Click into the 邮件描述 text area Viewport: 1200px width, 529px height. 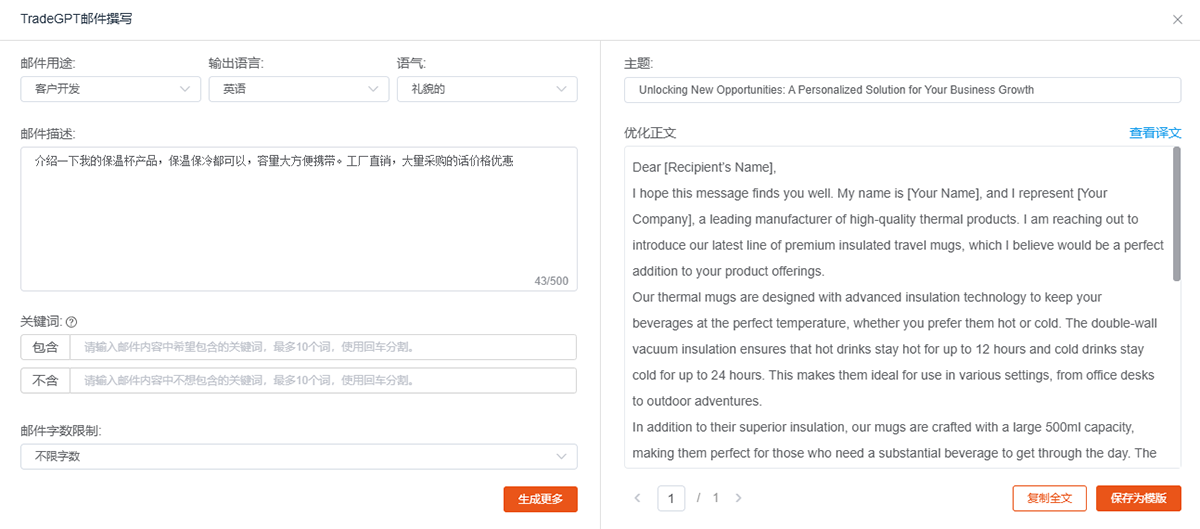point(298,220)
